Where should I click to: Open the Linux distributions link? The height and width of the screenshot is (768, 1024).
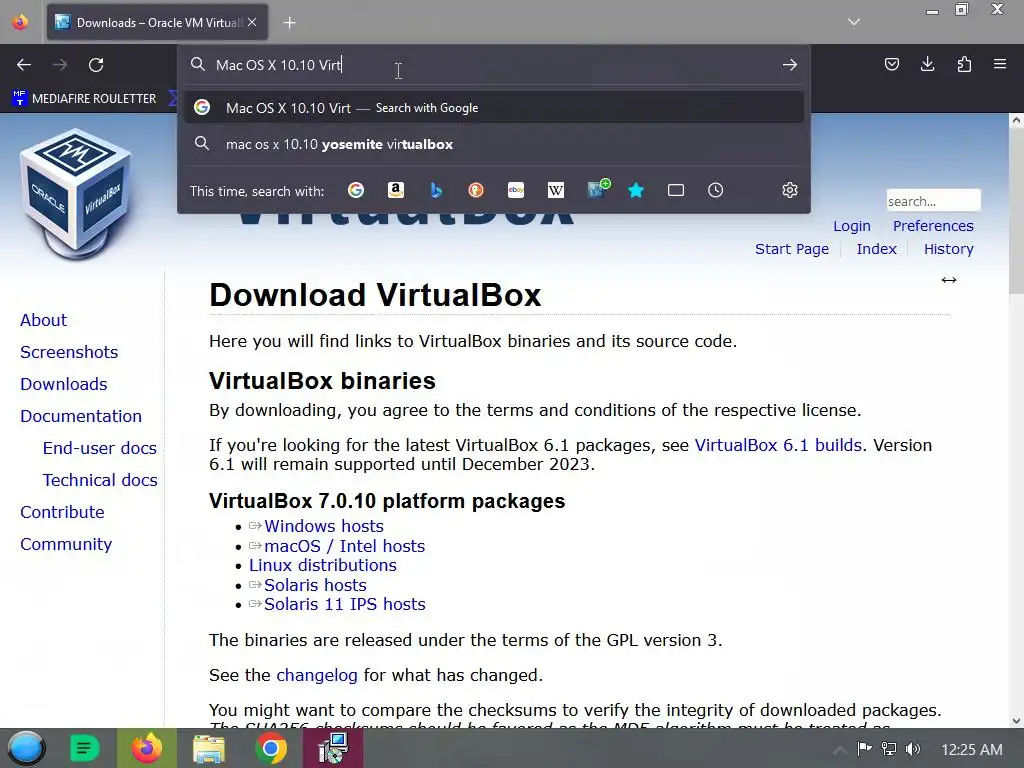[323, 566]
